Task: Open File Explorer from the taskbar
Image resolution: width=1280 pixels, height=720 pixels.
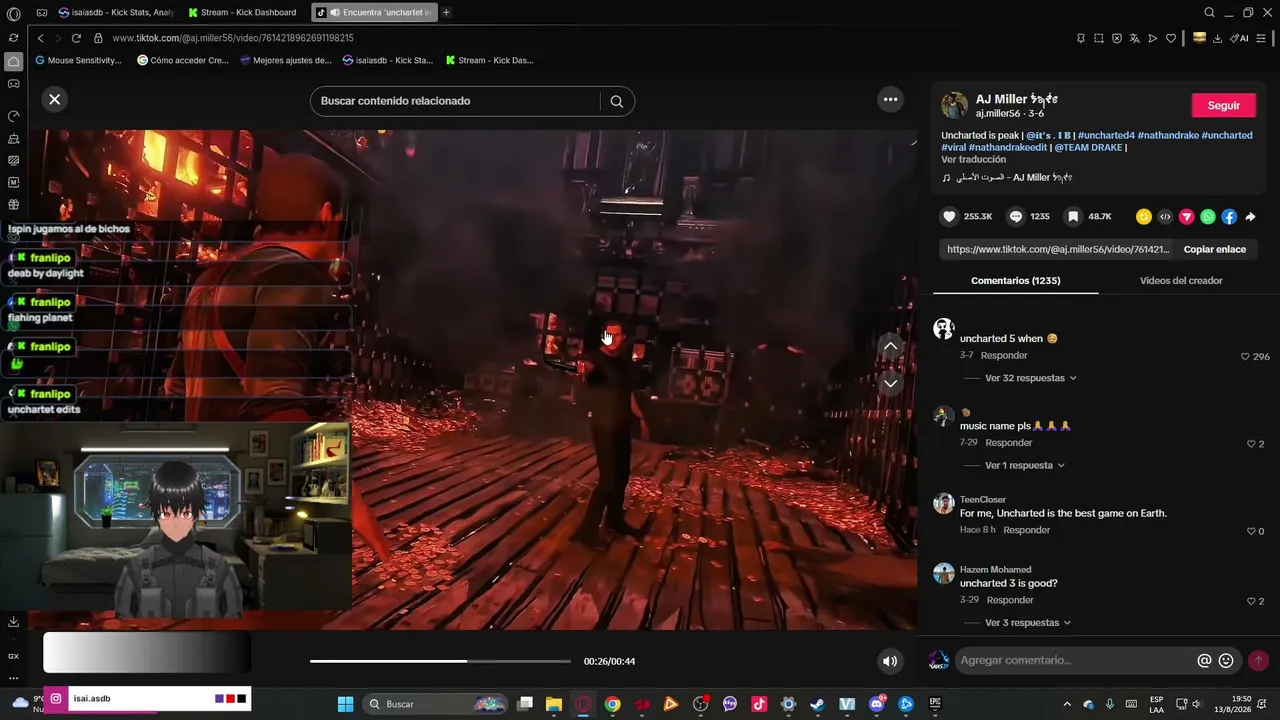Action: coord(554,704)
